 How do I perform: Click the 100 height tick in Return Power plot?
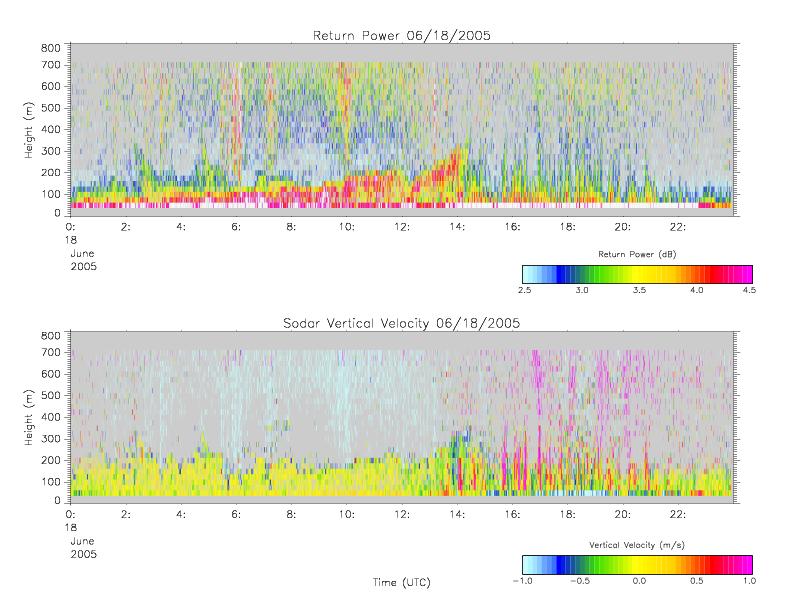click(50, 194)
